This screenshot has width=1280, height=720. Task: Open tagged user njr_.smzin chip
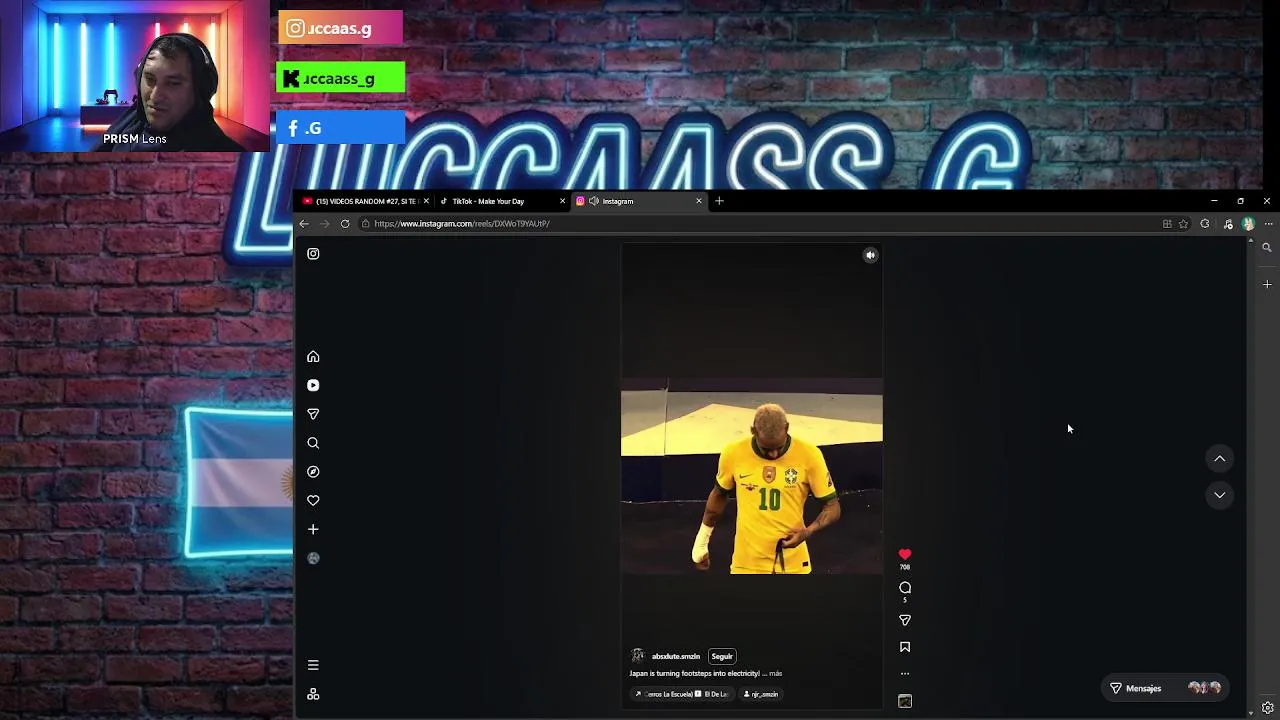coord(760,694)
